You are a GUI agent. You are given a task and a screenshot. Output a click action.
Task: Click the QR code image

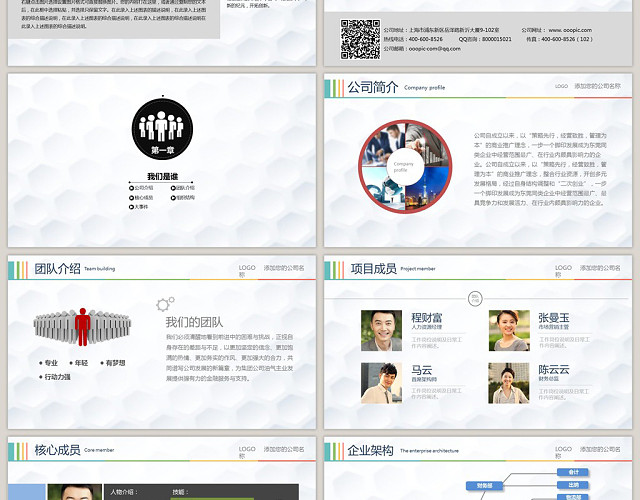(360, 39)
